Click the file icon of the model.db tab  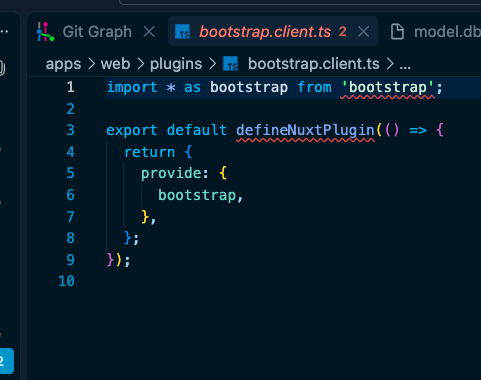pos(397,32)
